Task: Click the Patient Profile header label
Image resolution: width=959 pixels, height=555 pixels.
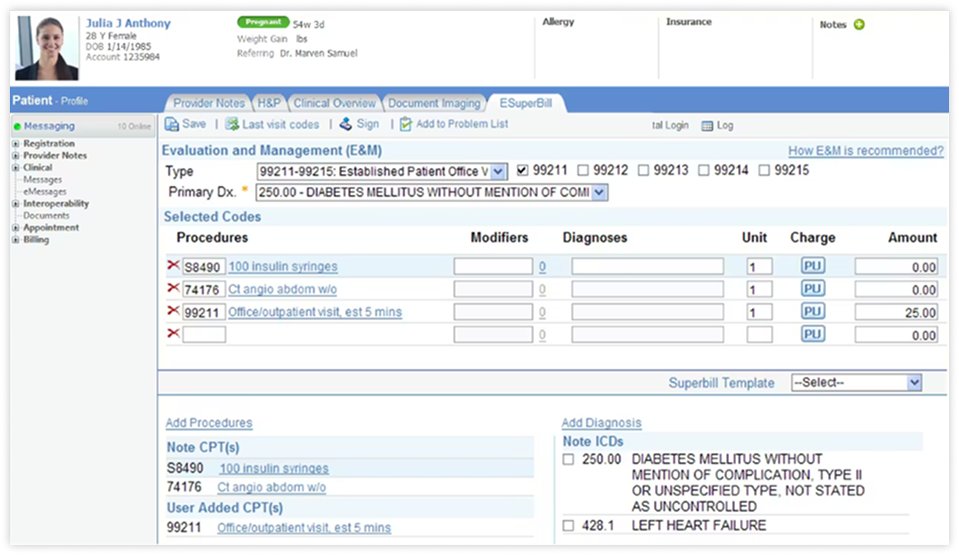Action: tap(50, 100)
